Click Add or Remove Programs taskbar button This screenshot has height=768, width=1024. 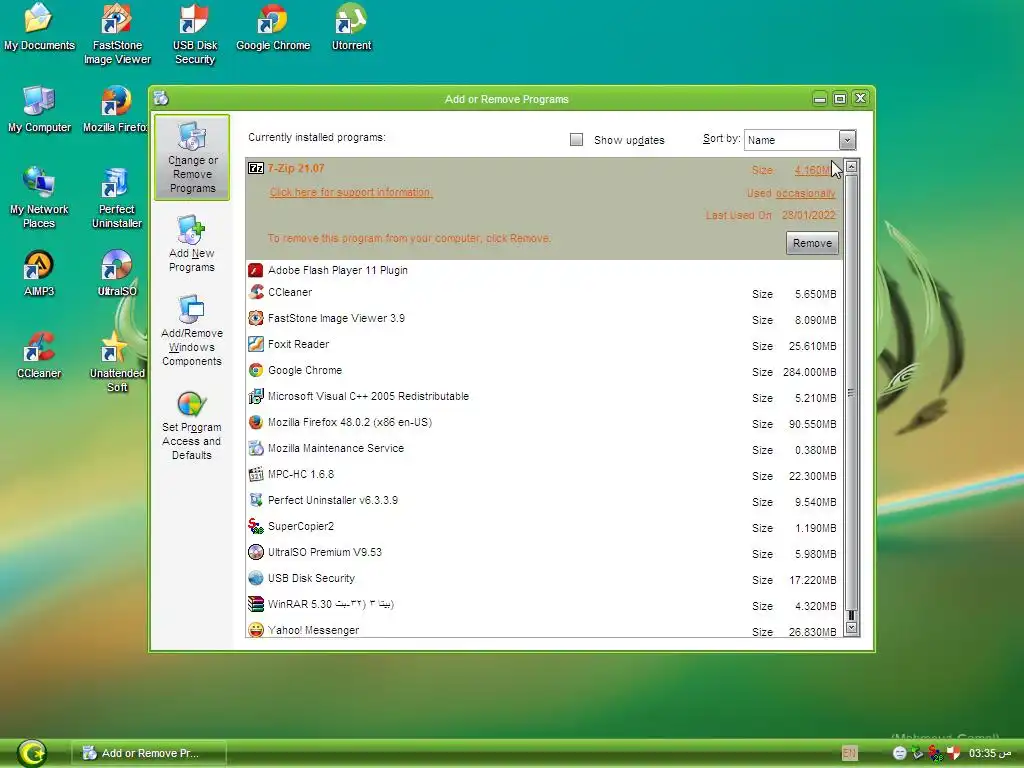coord(149,753)
